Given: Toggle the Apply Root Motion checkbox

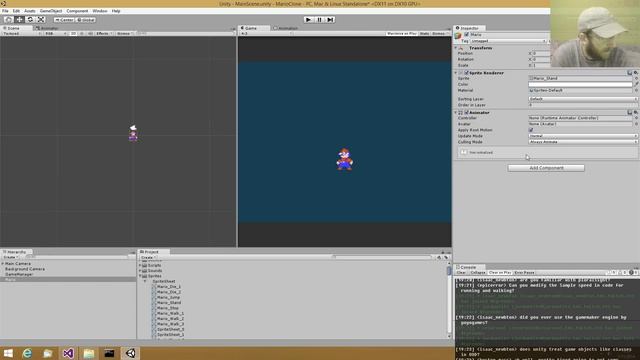Looking at the screenshot, I should (531, 130).
